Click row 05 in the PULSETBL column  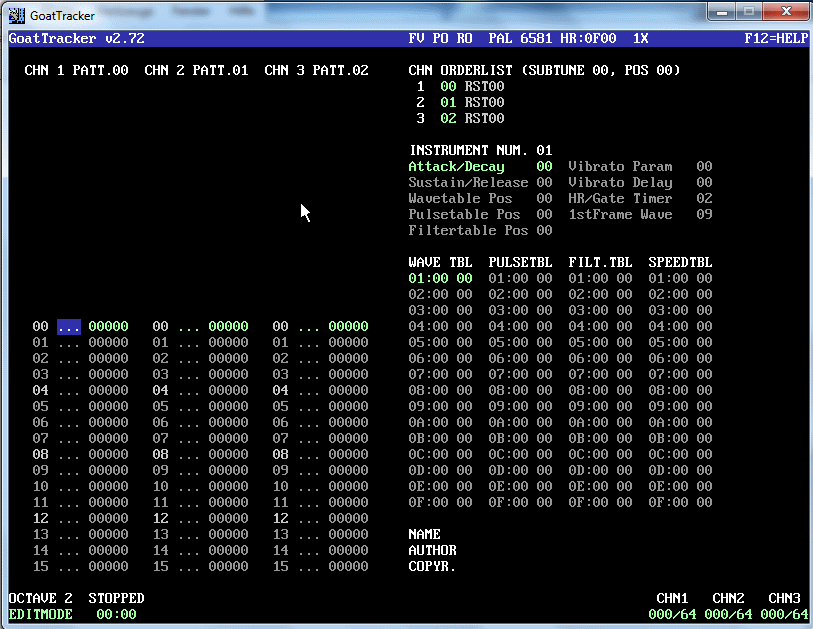520,343
